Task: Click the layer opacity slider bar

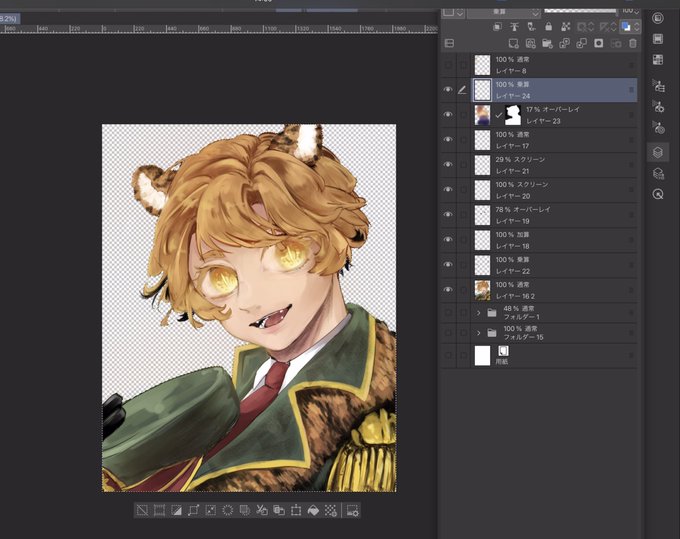Action: (581, 11)
